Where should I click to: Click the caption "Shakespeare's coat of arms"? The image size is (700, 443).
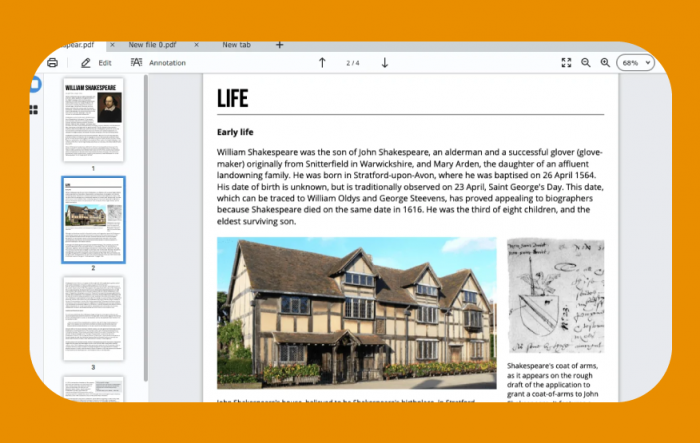click(x=552, y=366)
